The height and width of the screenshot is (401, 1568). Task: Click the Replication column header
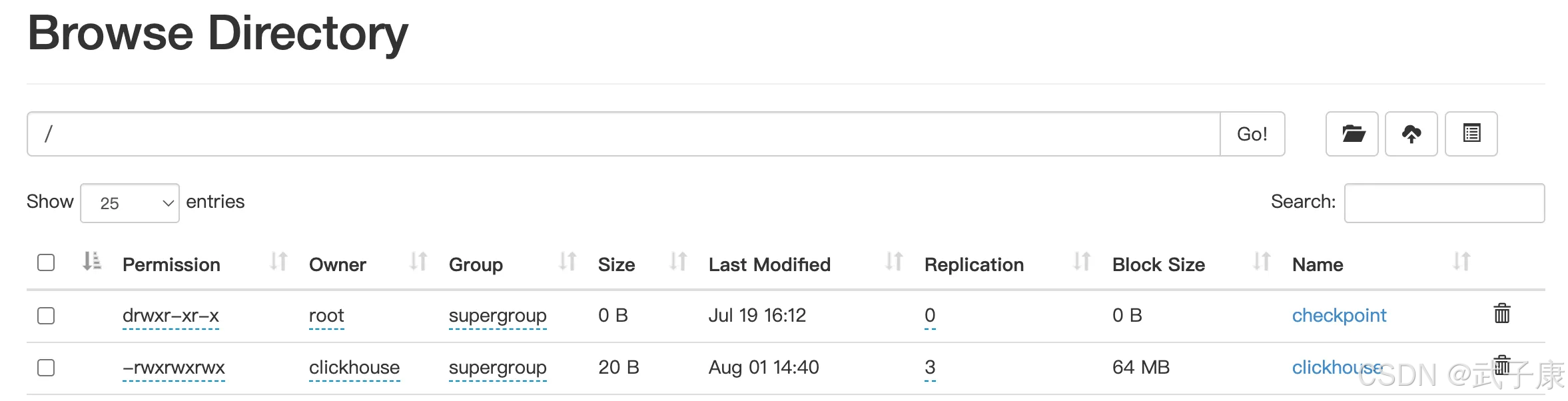974,264
